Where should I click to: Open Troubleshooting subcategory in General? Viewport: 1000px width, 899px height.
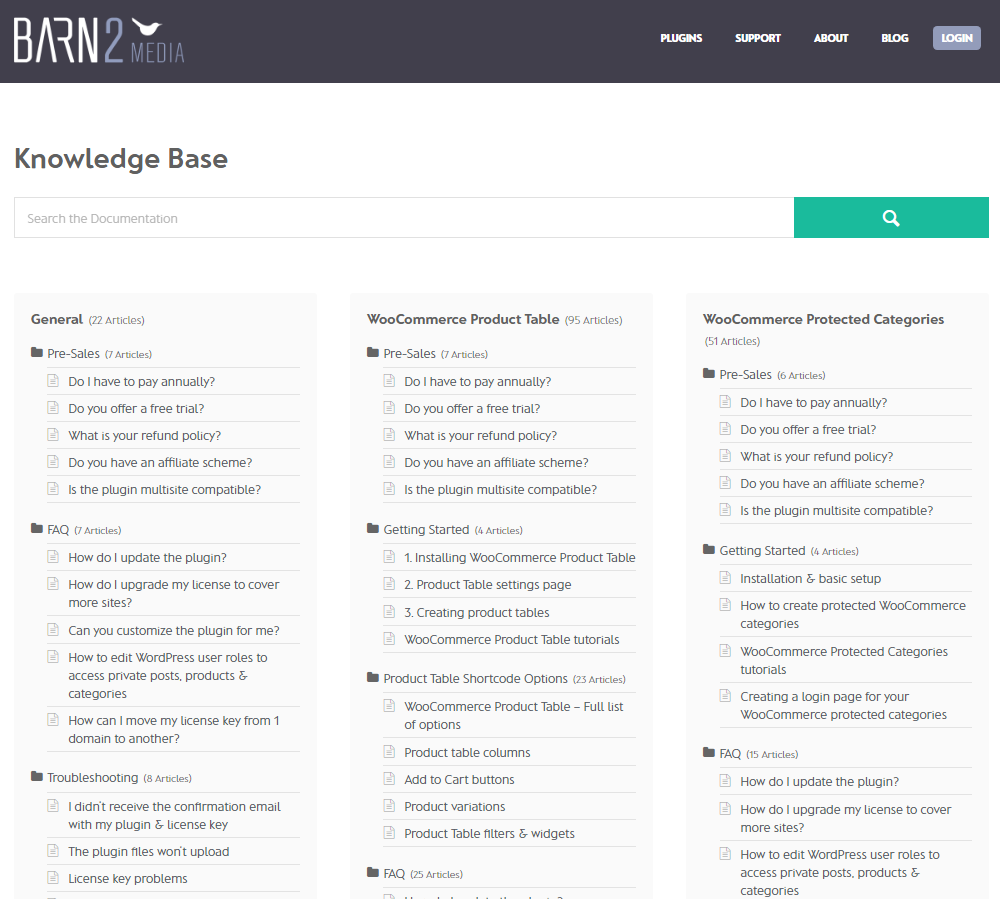(x=92, y=778)
